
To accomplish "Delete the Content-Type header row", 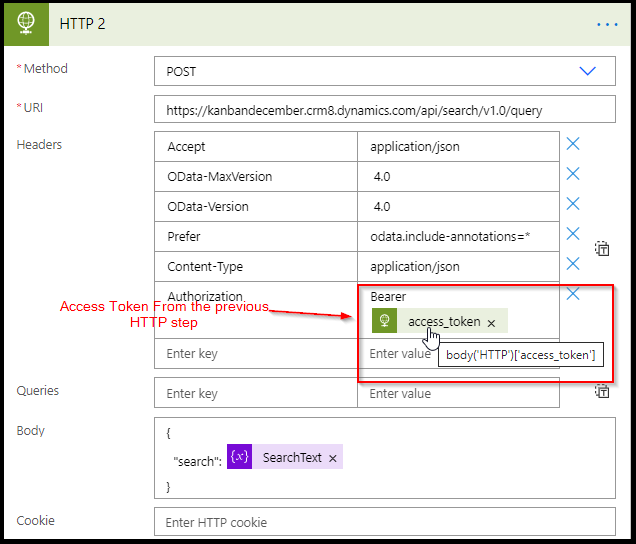I will click(573, 264).
